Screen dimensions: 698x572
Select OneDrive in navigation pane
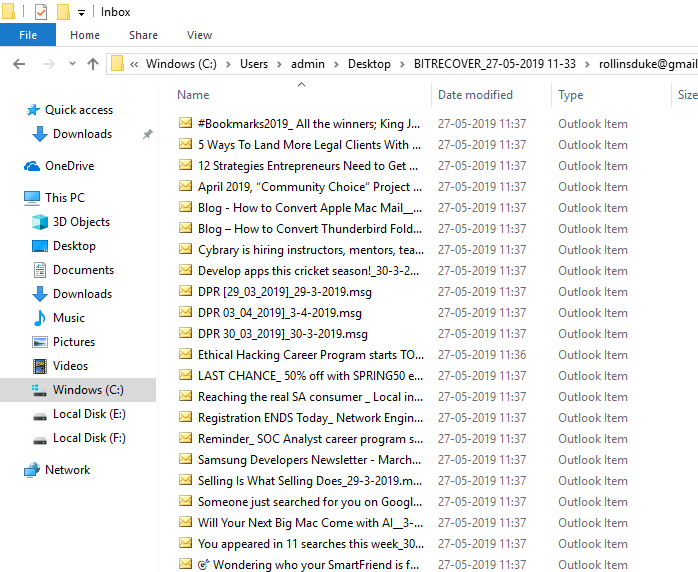click(69, 166)
